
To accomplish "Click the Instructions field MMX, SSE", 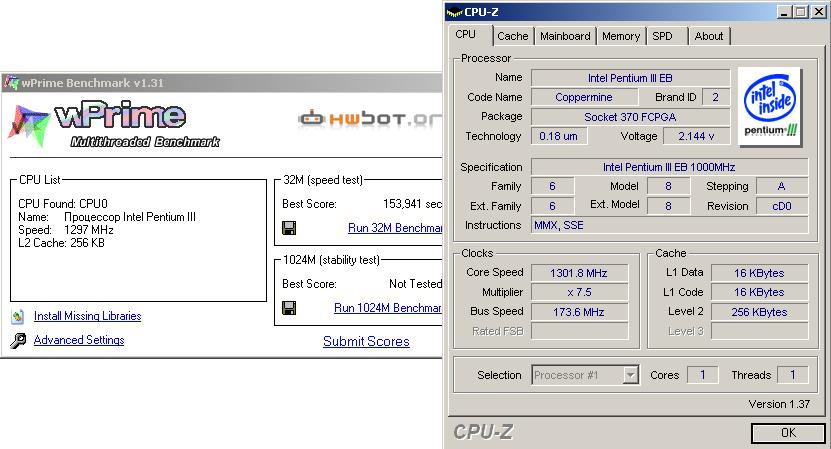I will click(x=669, y=225).
